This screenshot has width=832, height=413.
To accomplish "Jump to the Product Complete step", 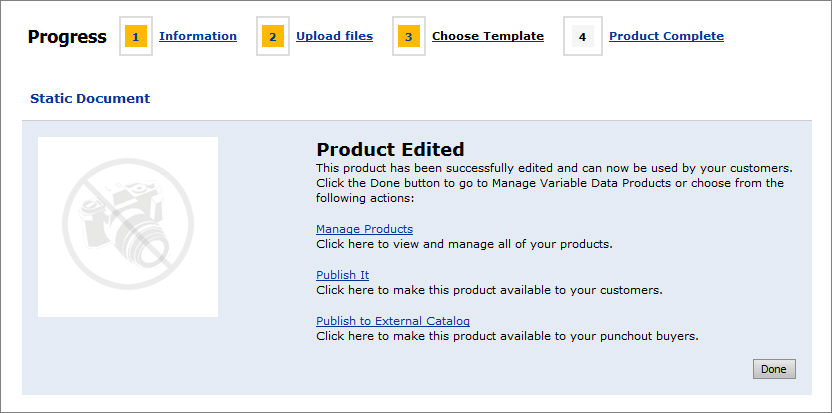I will pyautogui.click(x=666, y=36).
